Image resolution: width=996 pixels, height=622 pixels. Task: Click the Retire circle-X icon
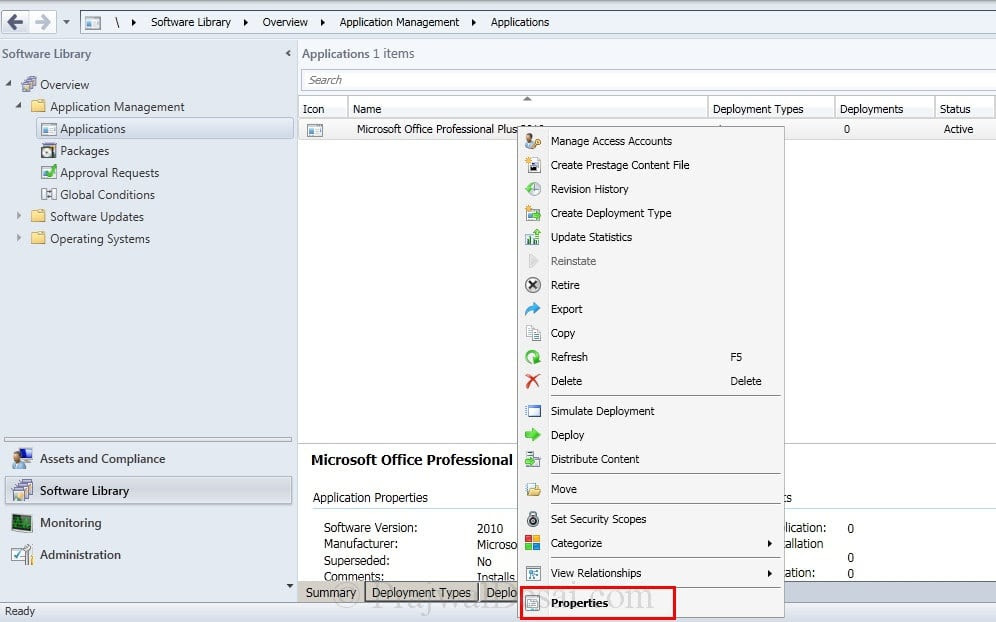coord(533,285)
